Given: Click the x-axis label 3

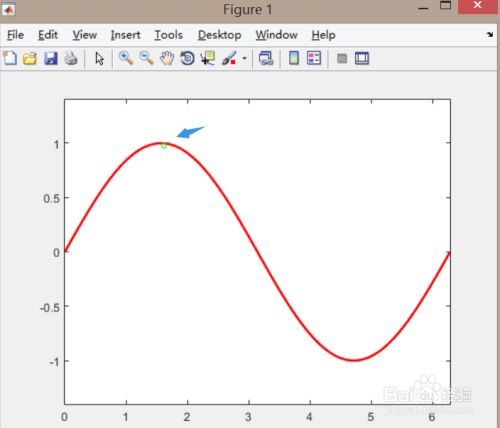Looking at the screenshot, I should pyautogui.click(x=248, y=417).
